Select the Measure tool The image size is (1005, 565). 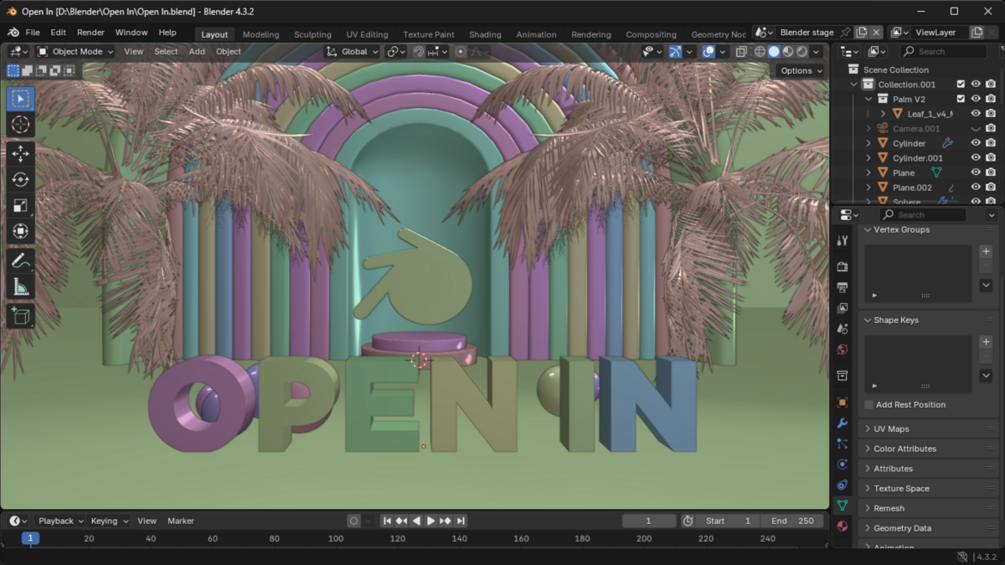tap(21, 287)
